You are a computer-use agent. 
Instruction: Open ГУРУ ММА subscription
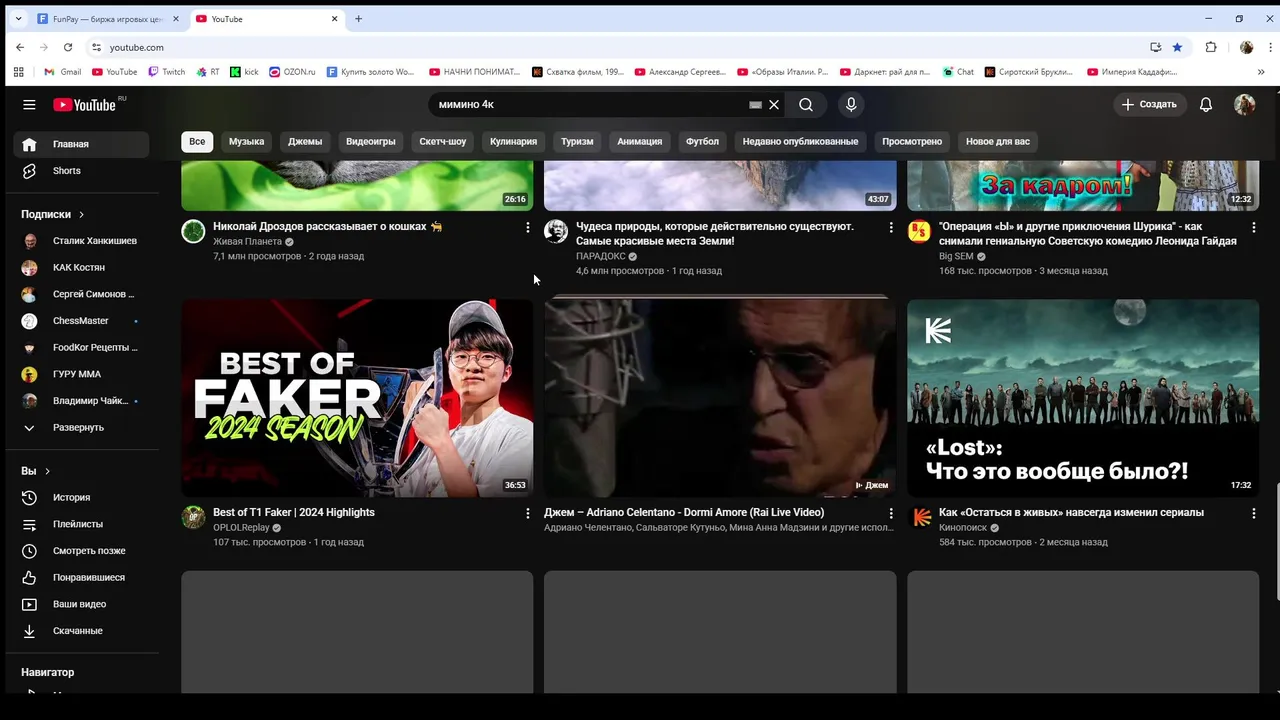point(81,374)
